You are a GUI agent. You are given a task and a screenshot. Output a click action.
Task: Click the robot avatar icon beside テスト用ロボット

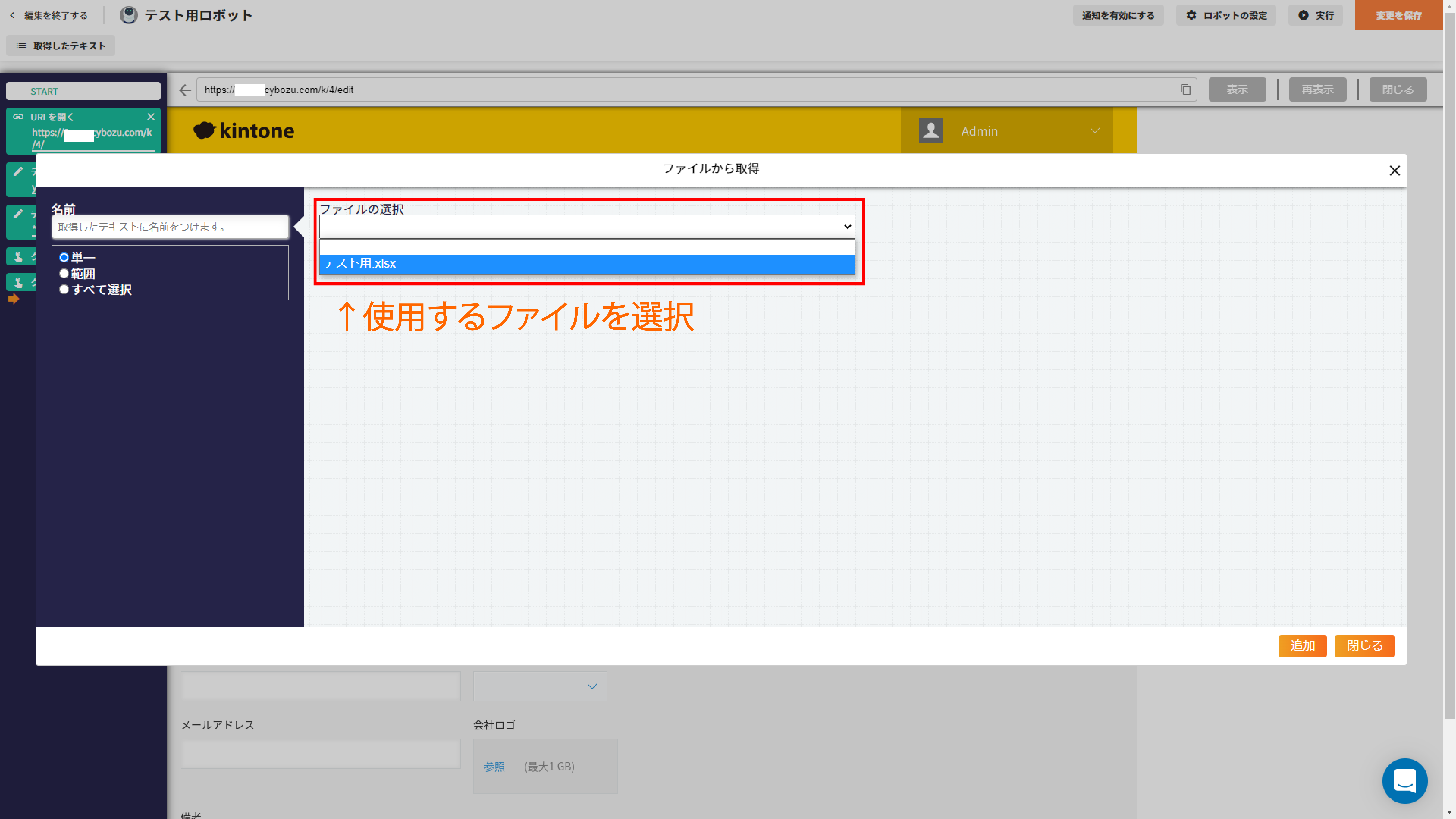(129, 15)
